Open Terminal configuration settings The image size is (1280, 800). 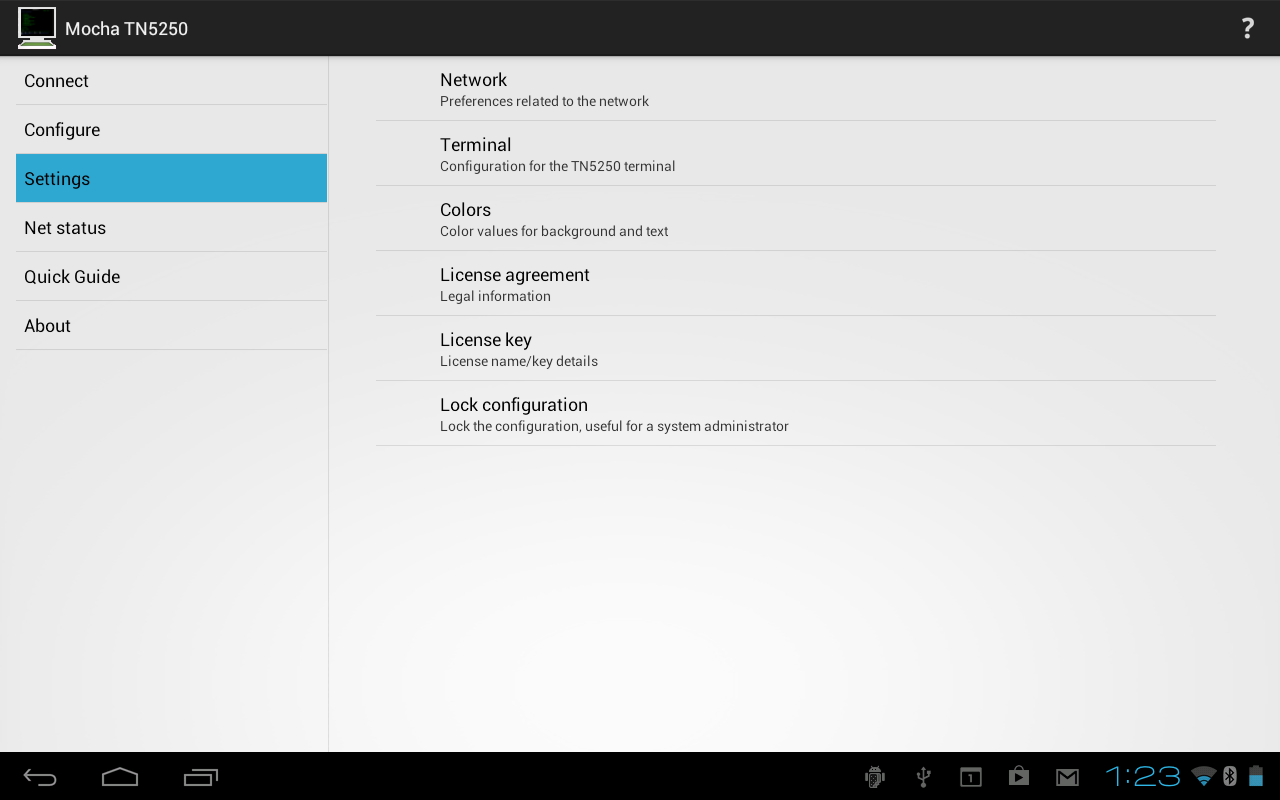796,154
